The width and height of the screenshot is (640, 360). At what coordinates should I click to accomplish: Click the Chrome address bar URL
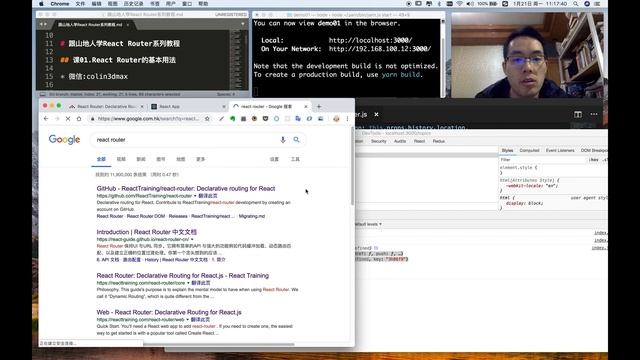coord(148,119)
